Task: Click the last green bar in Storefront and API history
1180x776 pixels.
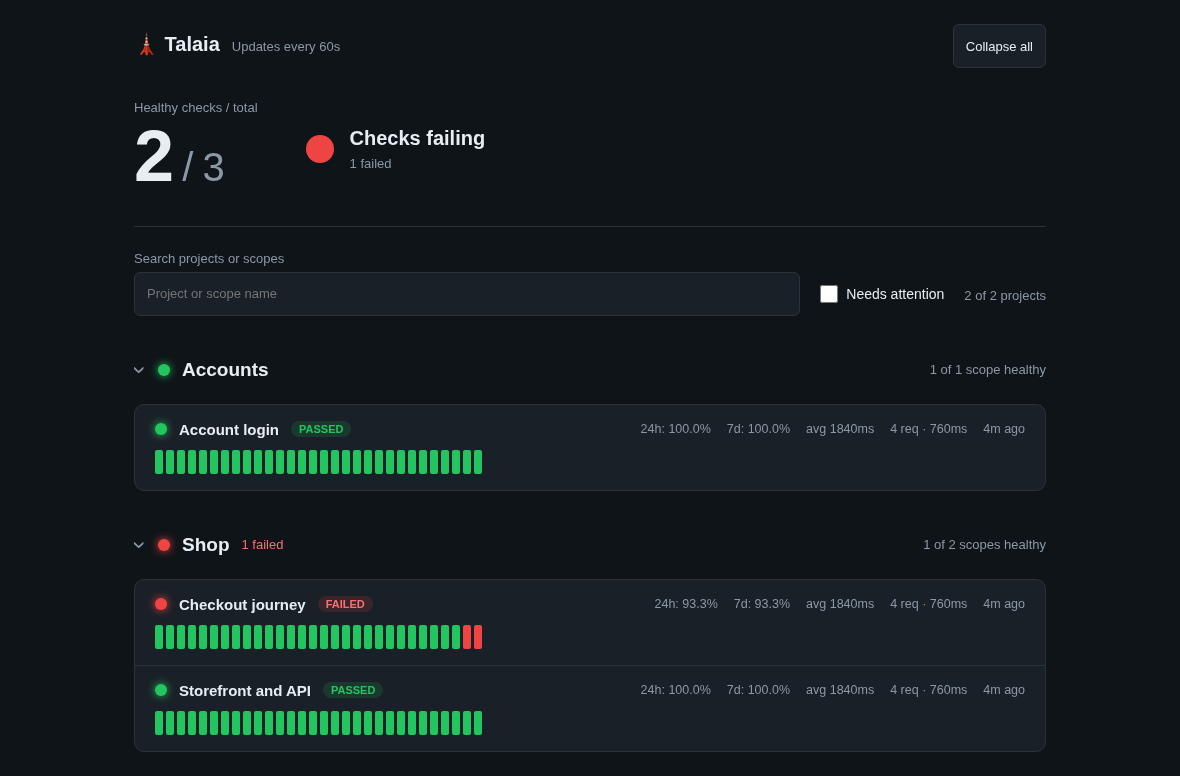Action: pos(478,723)
